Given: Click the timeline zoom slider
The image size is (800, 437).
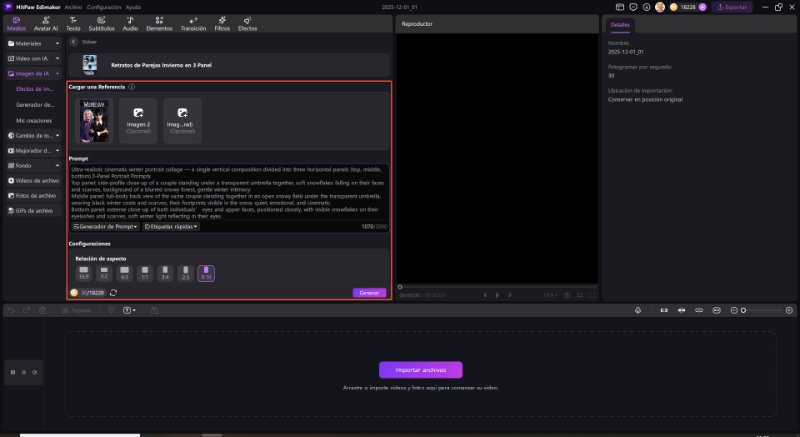Looking at the screenshot, I should (x=761, y=310).
